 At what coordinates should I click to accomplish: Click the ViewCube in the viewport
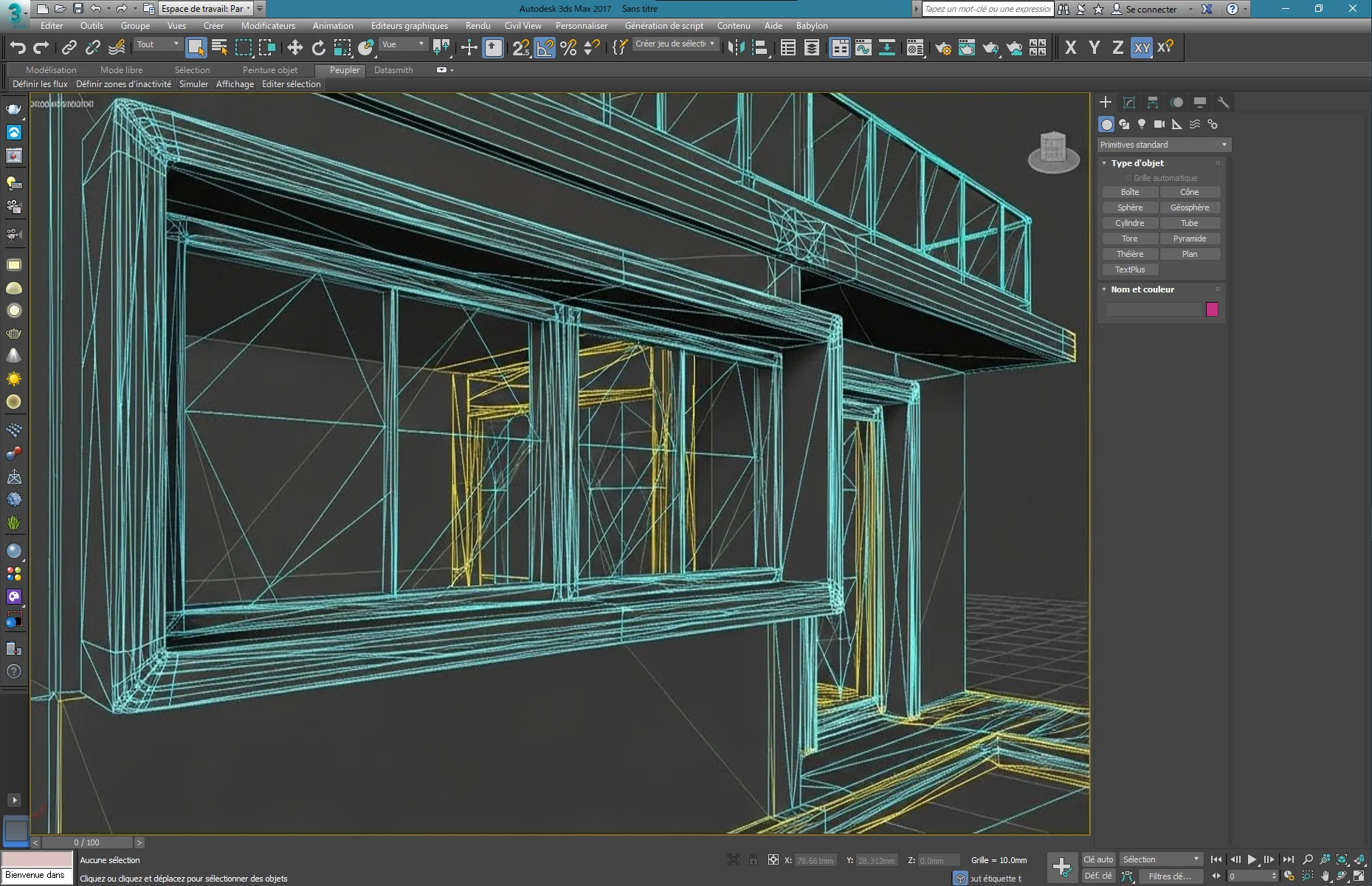(1053, 151)
